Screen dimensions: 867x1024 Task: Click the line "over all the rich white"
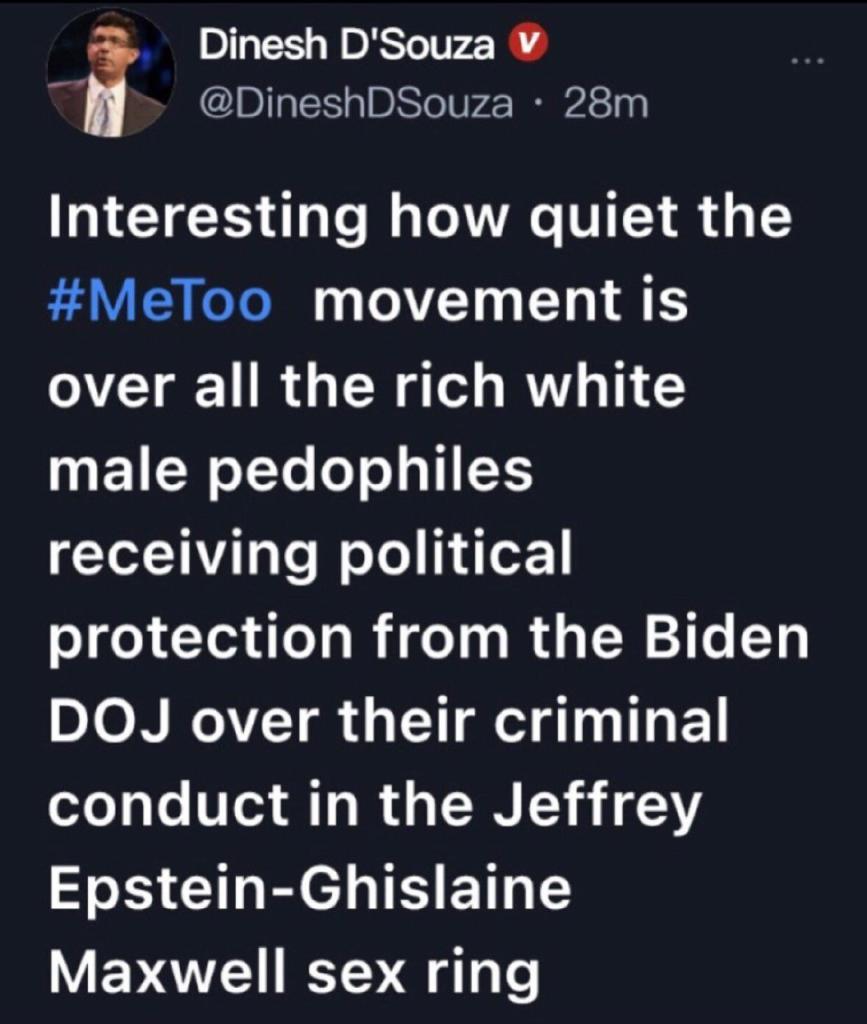click(x=367, y=387)
